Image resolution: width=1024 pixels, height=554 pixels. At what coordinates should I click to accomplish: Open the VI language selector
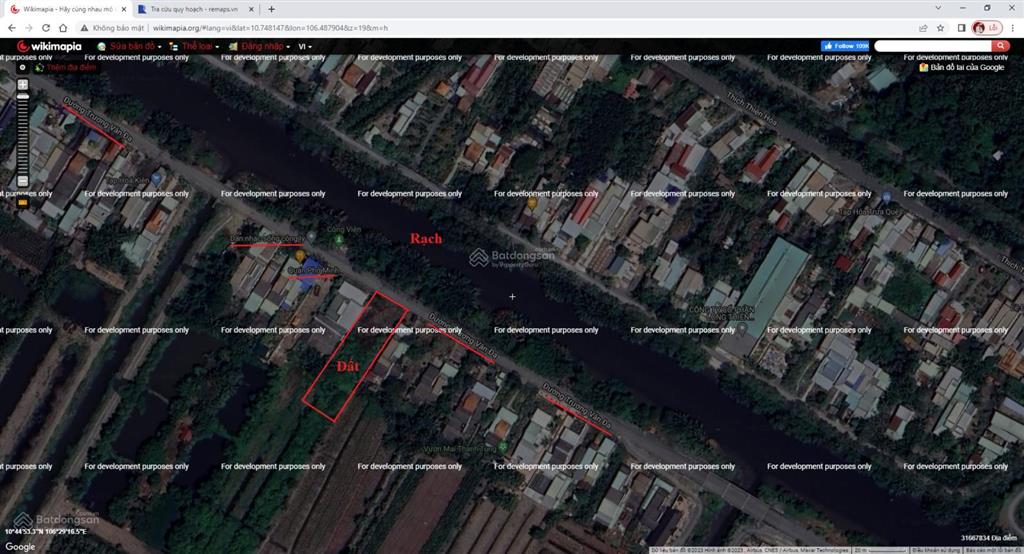click(305, 46)
